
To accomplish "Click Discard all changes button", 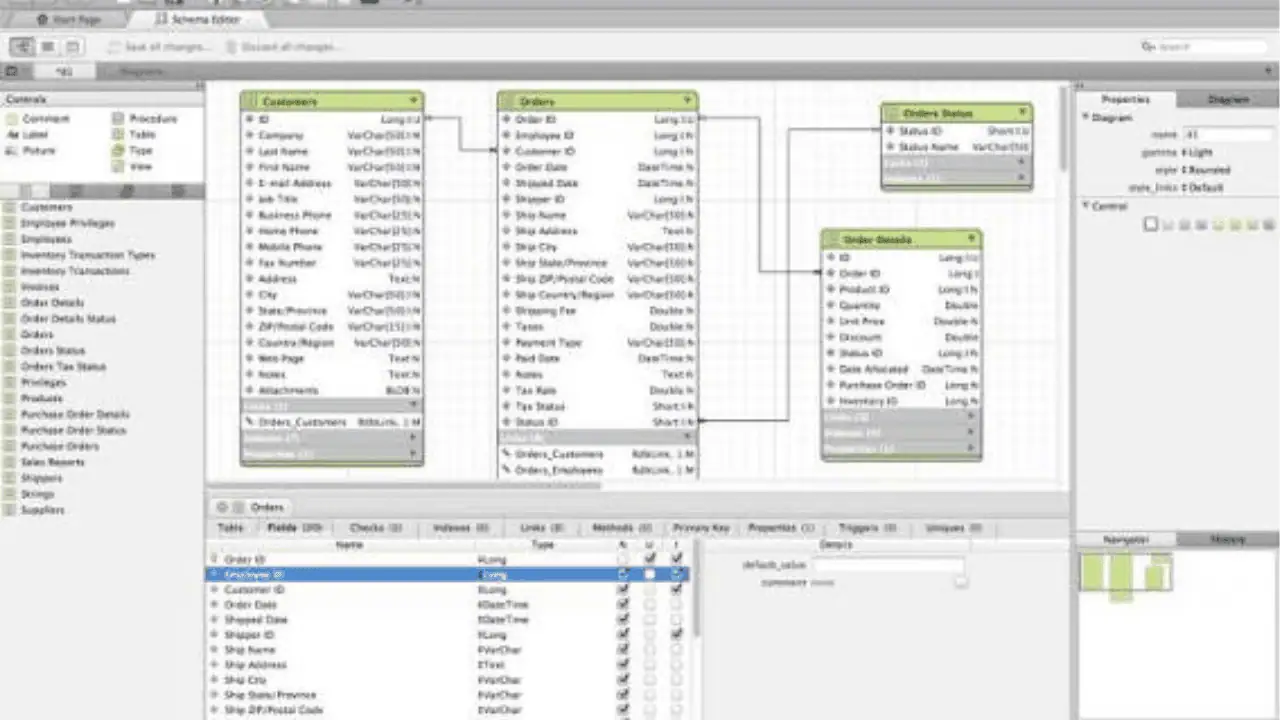I will [x=284, y=47].
